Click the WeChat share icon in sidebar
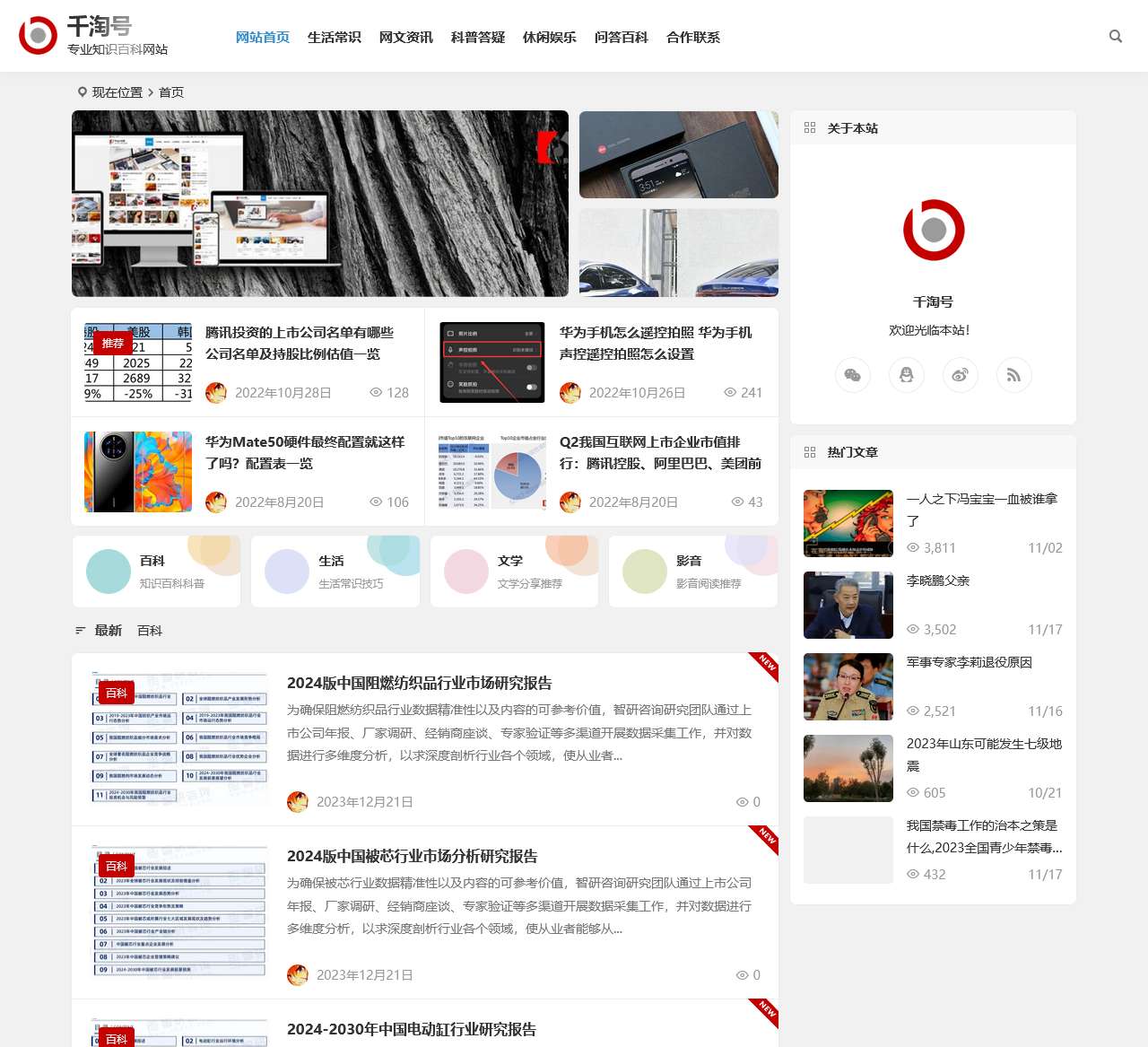Image resolution: width=1148 pixels, height=1047 pixels. [852, 375]
